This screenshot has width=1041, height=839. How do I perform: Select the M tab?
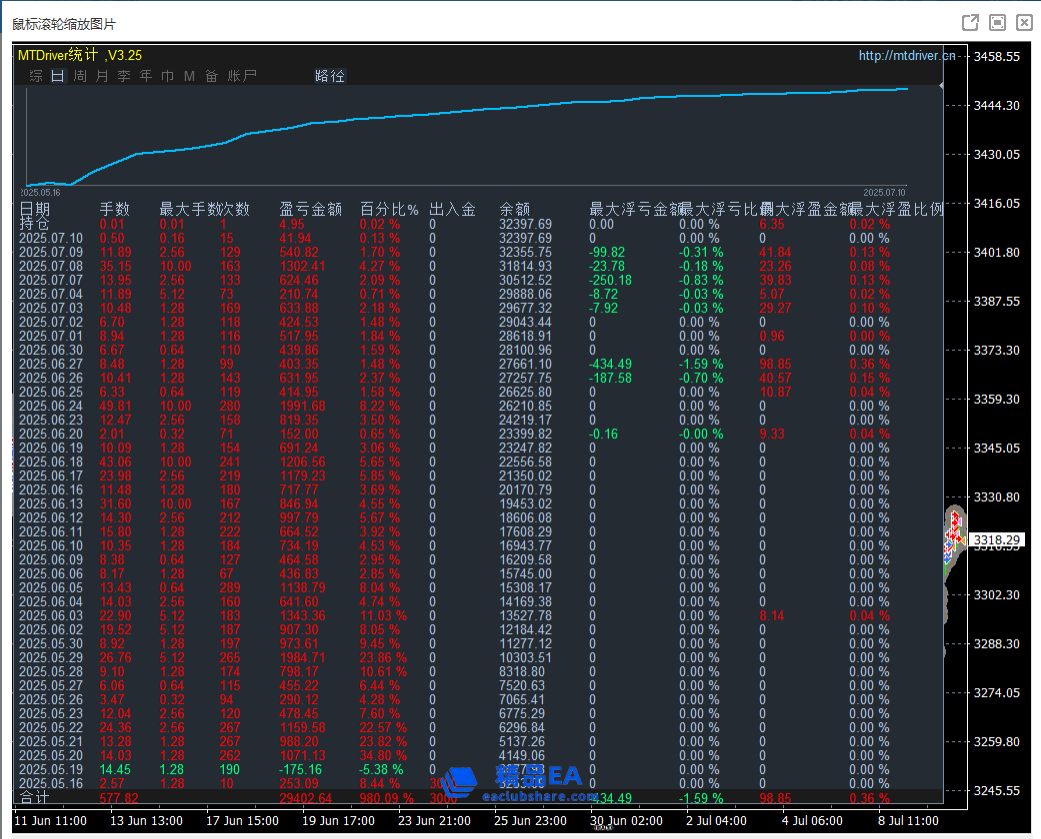pyautogui.click(x=189, y=75)
